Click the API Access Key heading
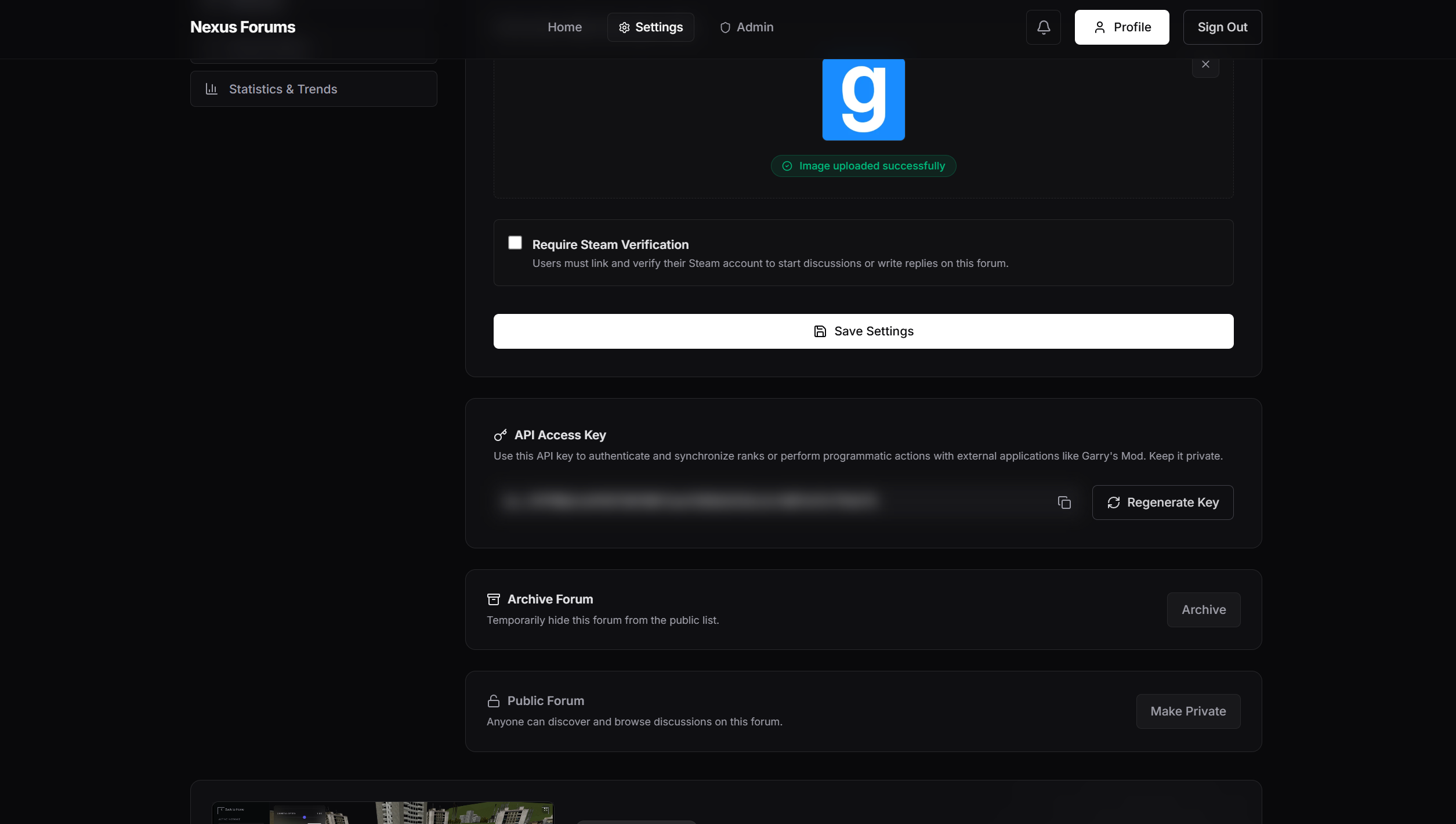1456x824 pixels. coord(560,435)
